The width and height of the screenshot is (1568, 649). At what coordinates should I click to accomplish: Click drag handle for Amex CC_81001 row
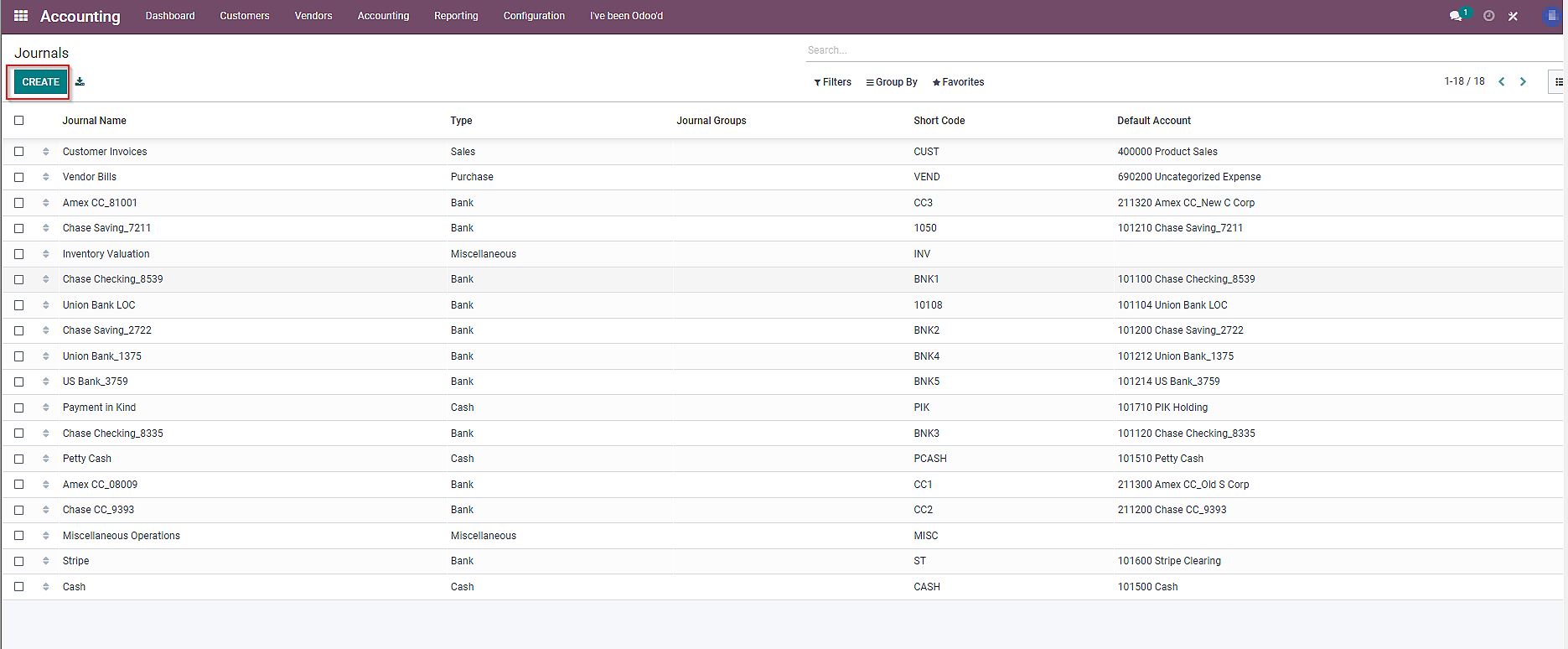pyautogui.click(x=46, y=203)
